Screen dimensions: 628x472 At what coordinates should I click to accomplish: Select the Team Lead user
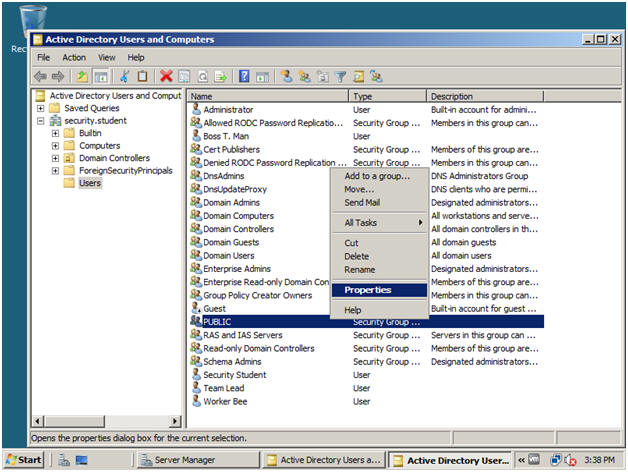tap(223, 388)
